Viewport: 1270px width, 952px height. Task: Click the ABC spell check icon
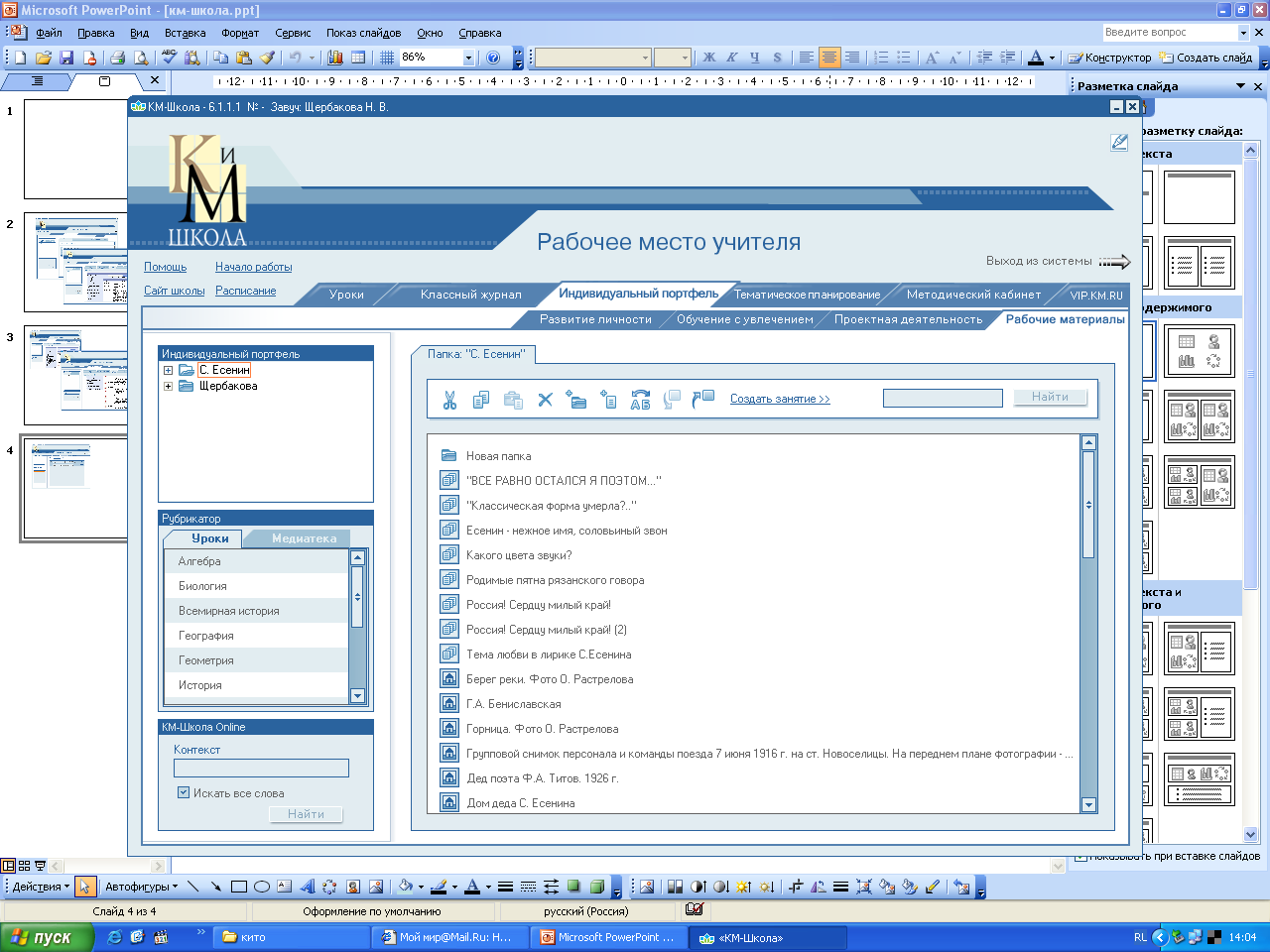[x=169, y=58]
